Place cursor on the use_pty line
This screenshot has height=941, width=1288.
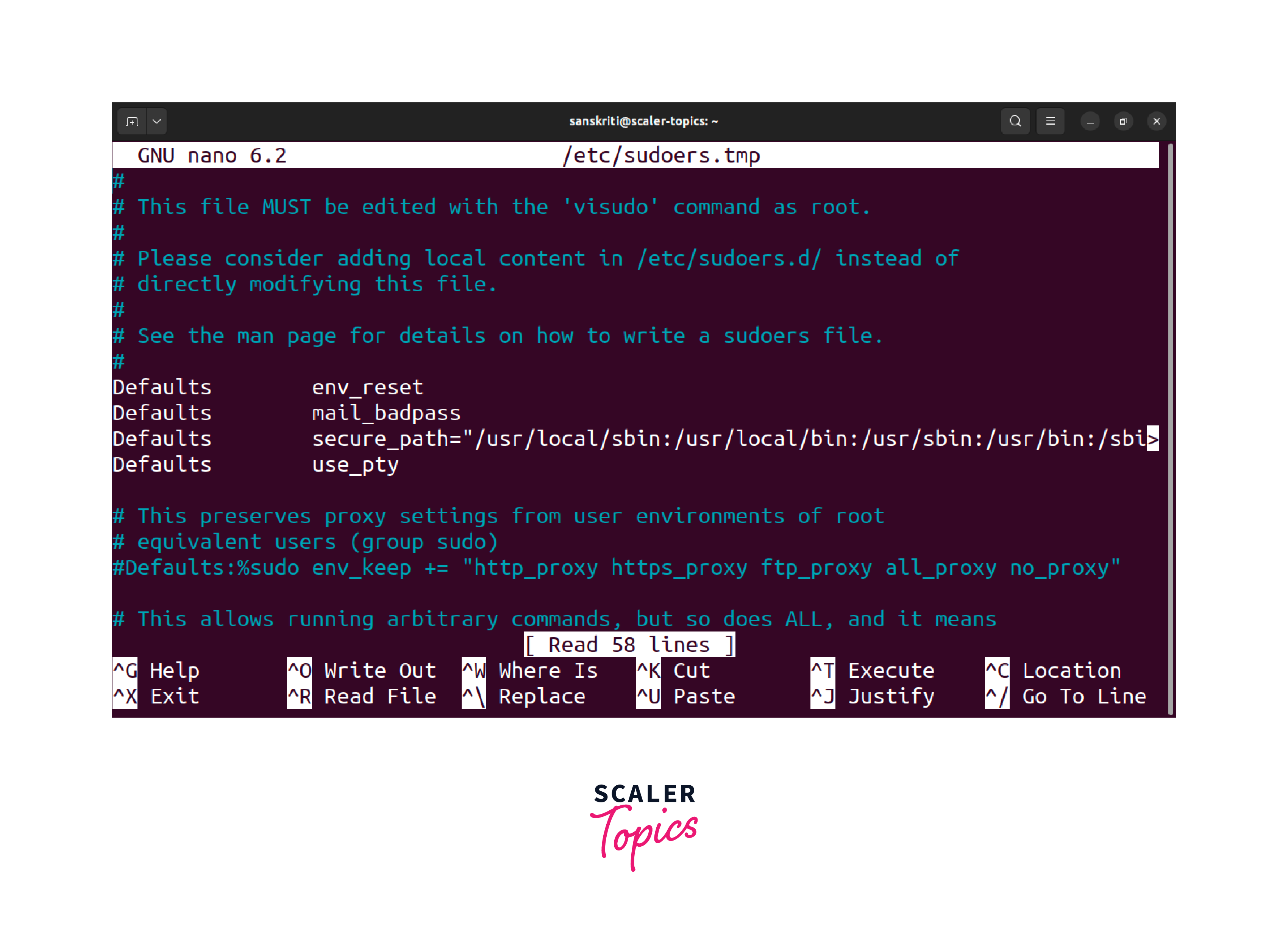coord(355,465)
